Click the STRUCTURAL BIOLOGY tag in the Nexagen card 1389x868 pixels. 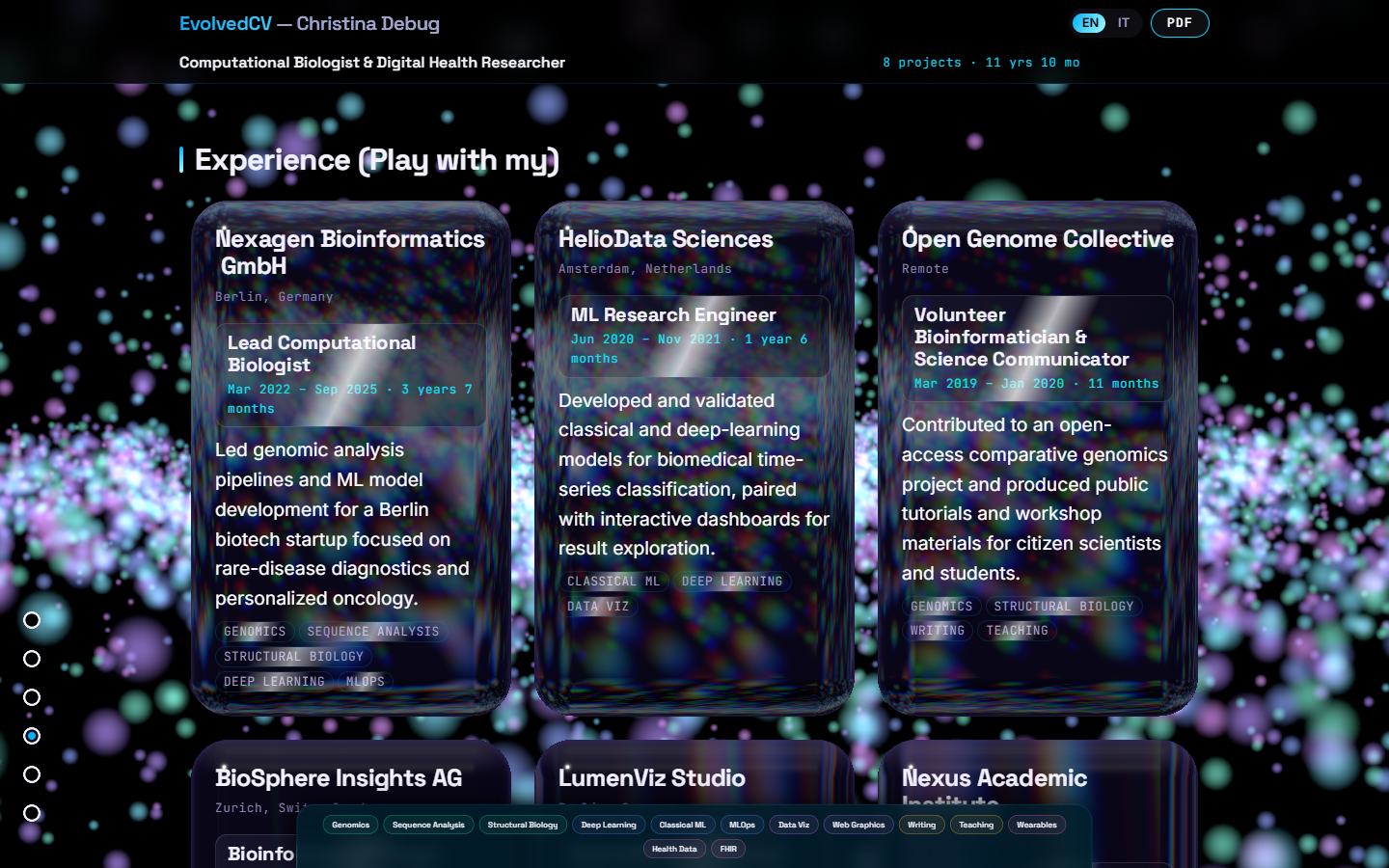tap(293, 657)
